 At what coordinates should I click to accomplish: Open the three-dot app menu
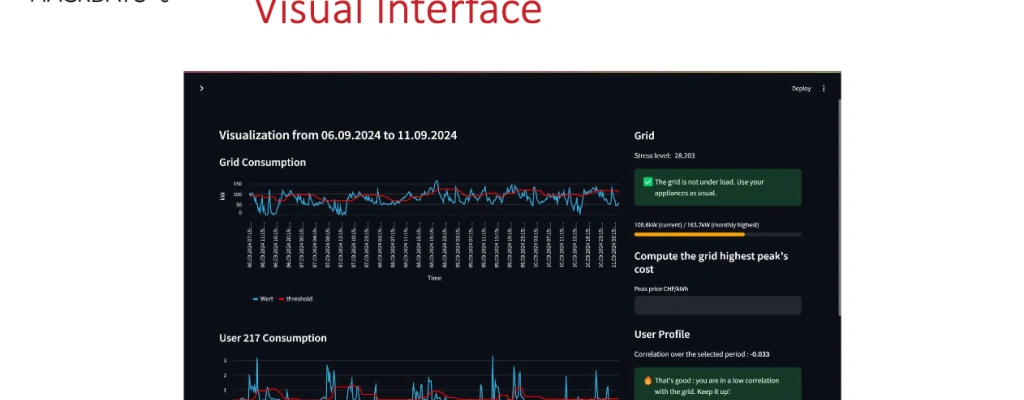pyautogui.click(x=824, y=88)
